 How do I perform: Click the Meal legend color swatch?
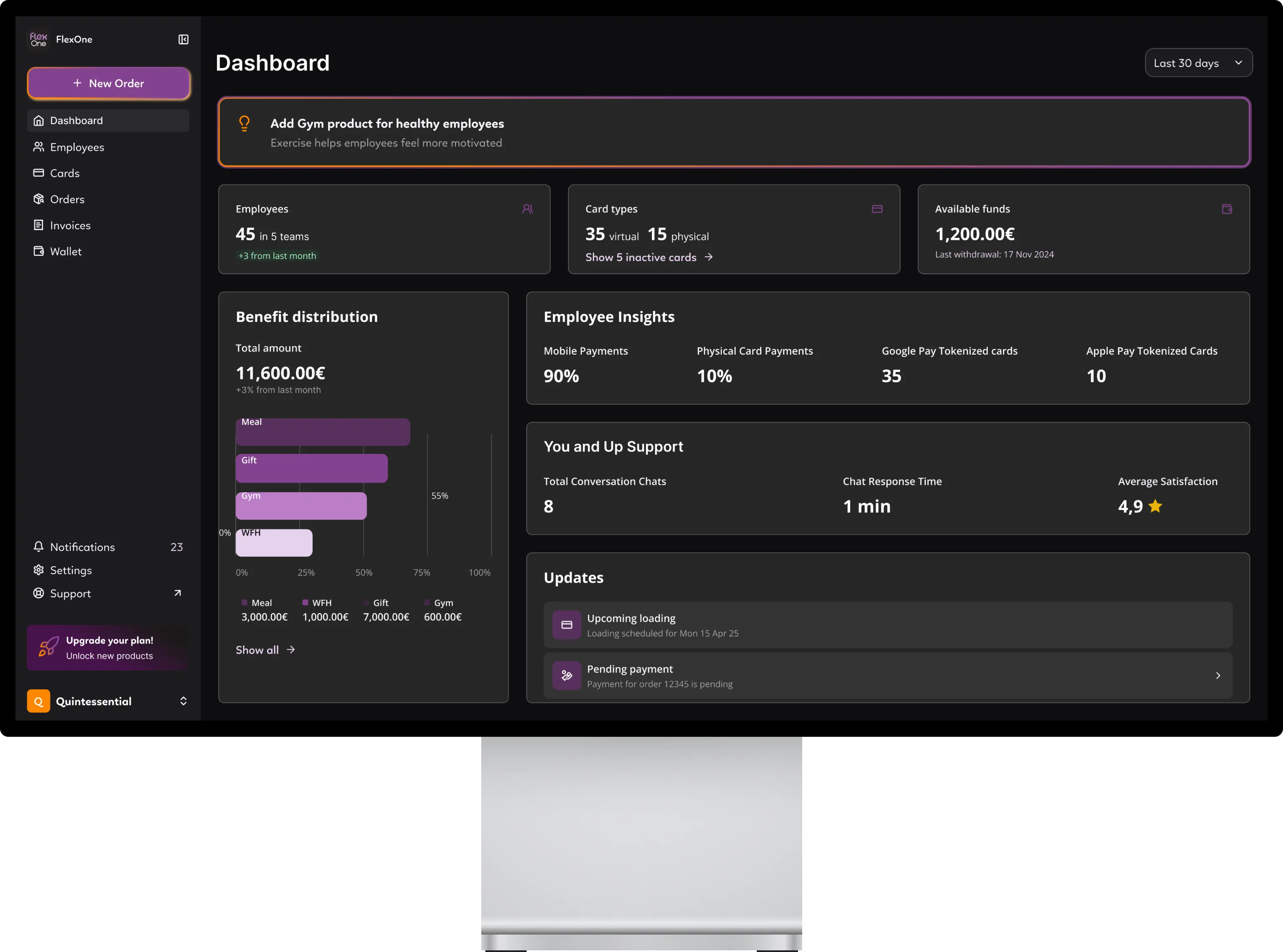point(244,602)
